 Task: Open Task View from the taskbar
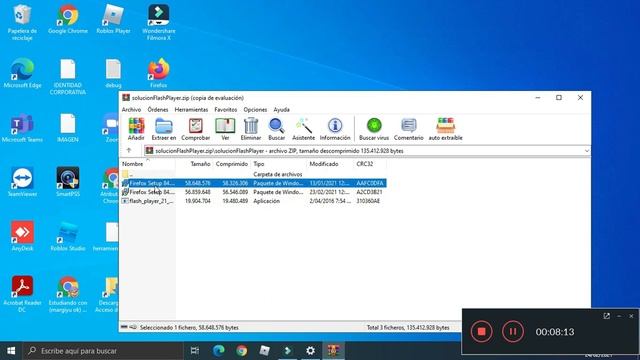pos(195,351)
